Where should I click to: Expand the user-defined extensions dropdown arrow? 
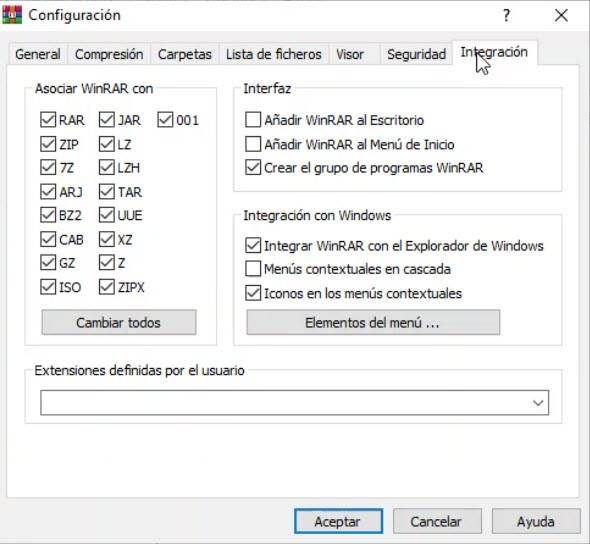click(538, 403)
